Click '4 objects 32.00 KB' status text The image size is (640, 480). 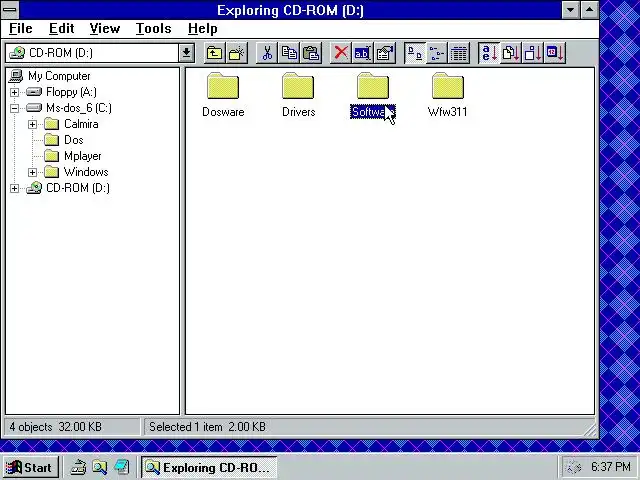[56, 427]
